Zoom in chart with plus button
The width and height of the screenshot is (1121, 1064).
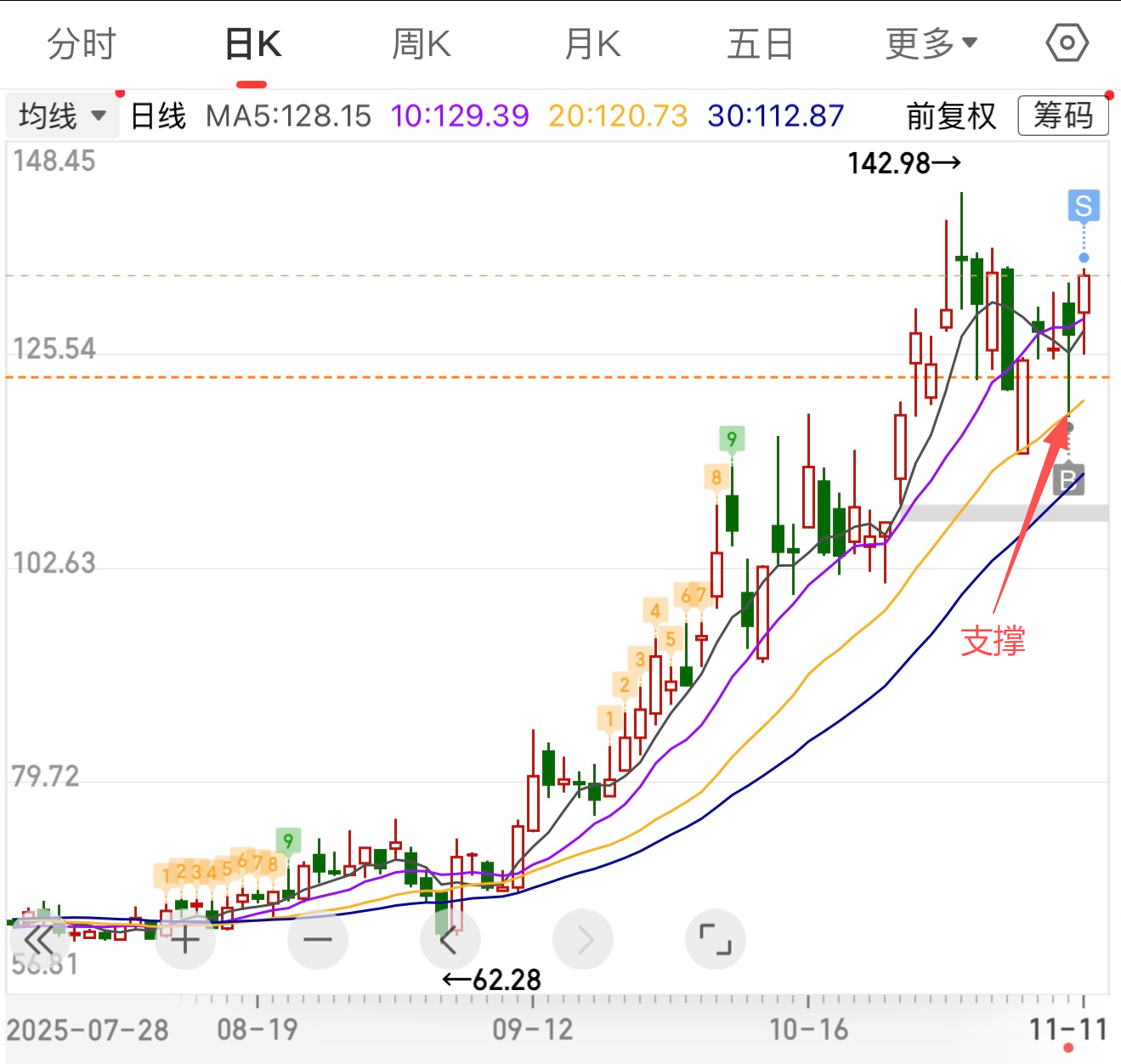[x=184, y=940]
